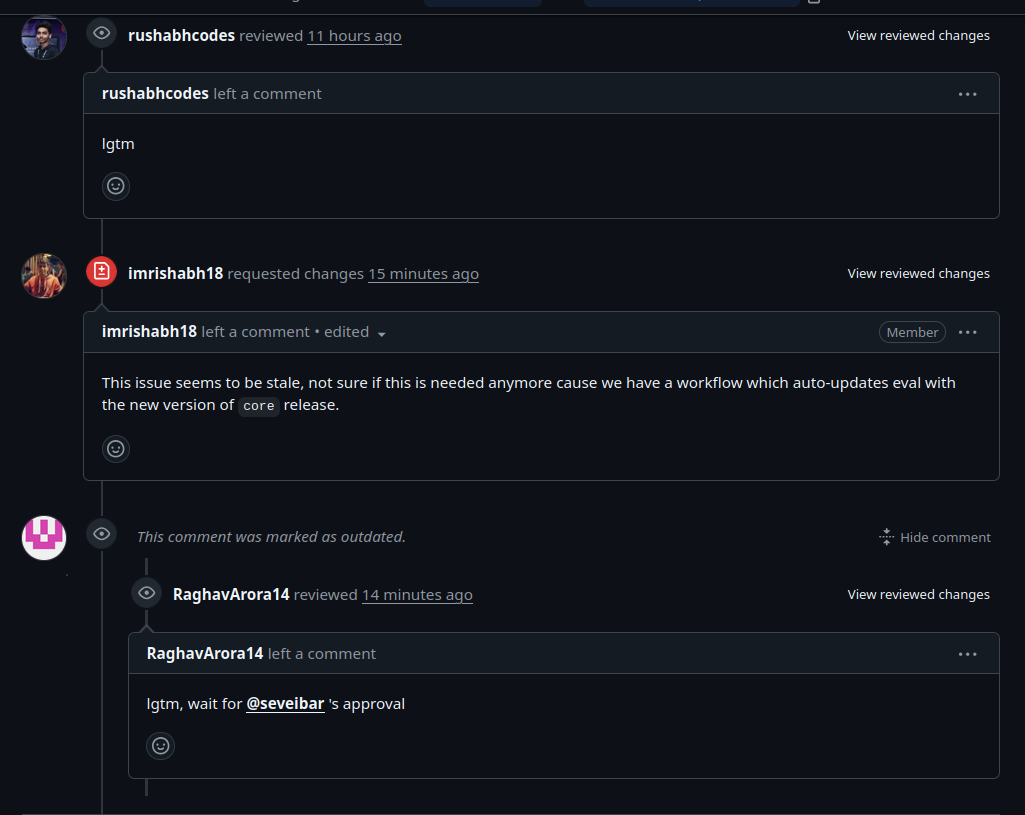This screenshot has width=1025, height=815.
Task: Open rushabhcodes' avatar profile picture
Action: coord(44,37)
